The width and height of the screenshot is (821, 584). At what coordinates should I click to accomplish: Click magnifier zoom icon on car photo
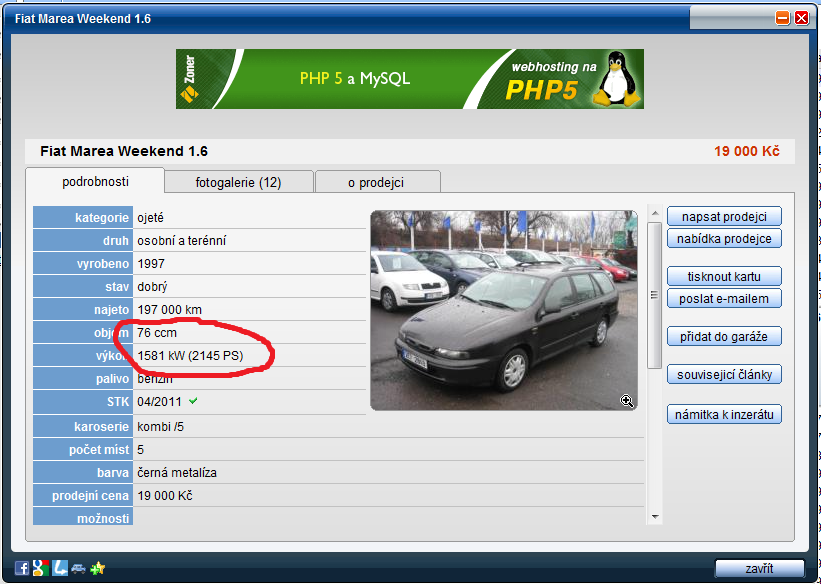[x=627, y=401]
